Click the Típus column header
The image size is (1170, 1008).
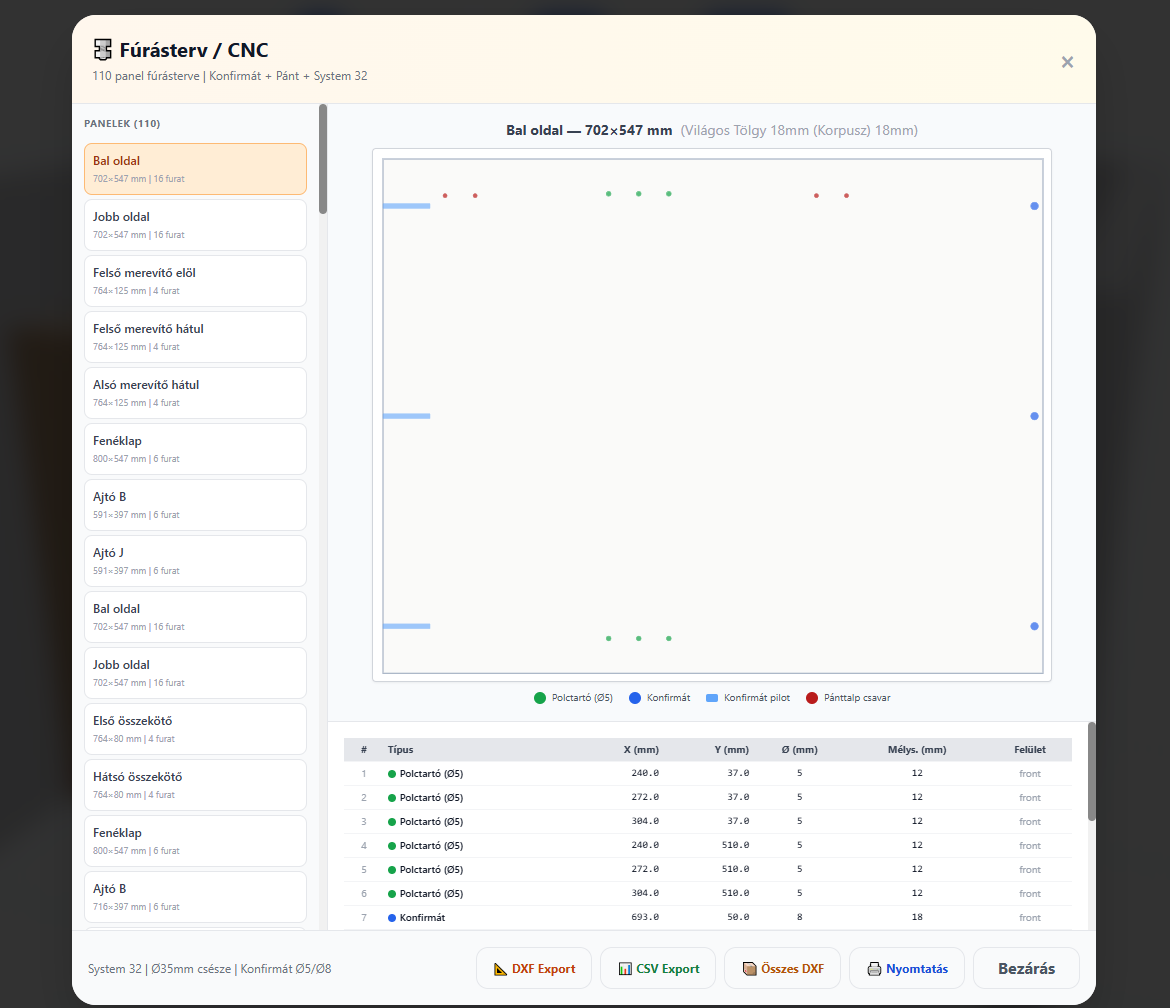point(400,749)
